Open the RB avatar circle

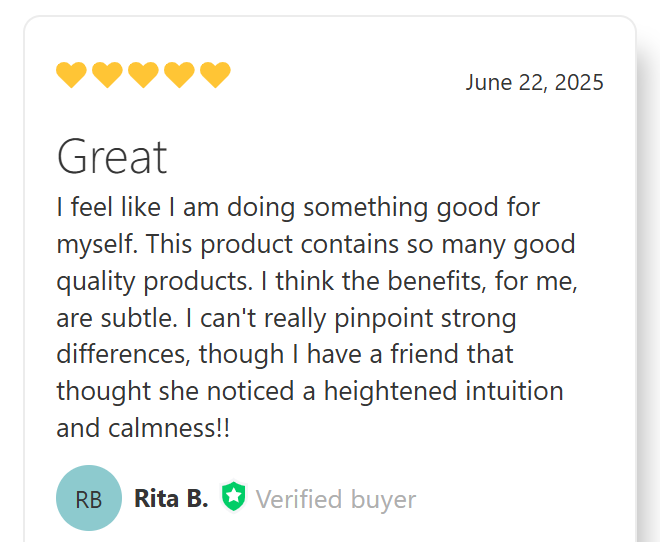click(x=89, y=498)
